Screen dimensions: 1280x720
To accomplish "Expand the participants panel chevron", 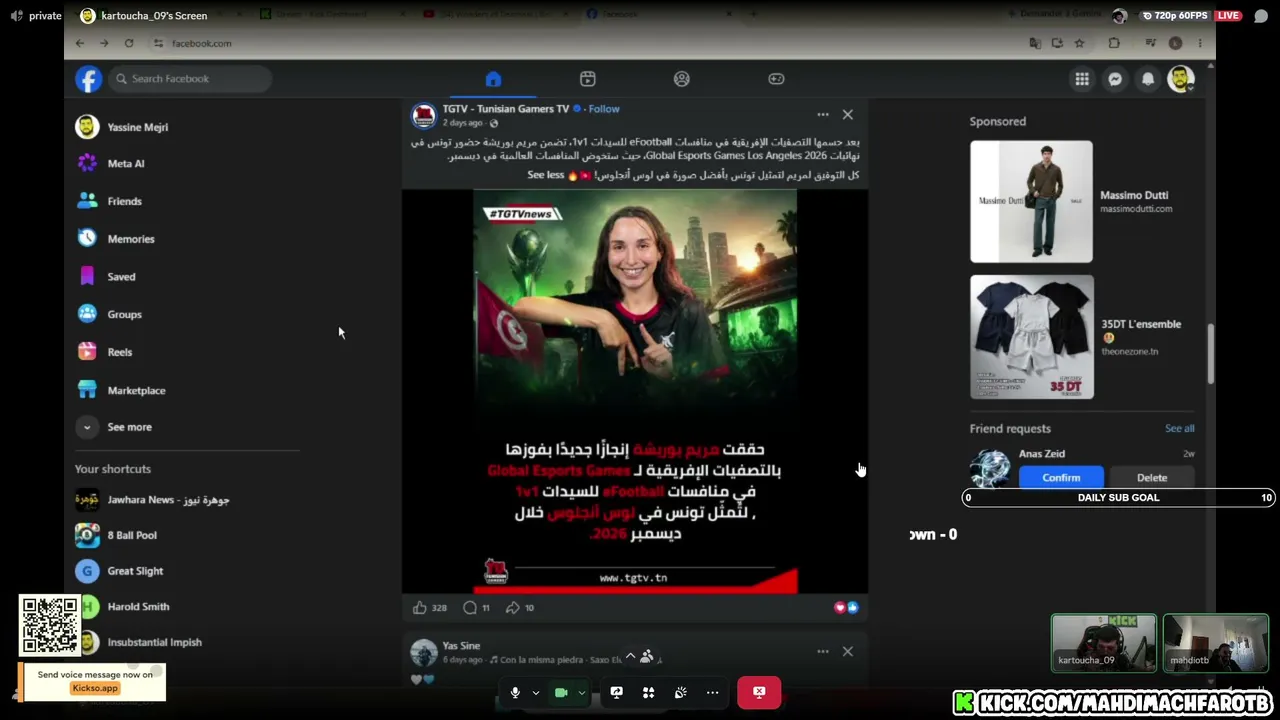I will click(x=630, y=657).
